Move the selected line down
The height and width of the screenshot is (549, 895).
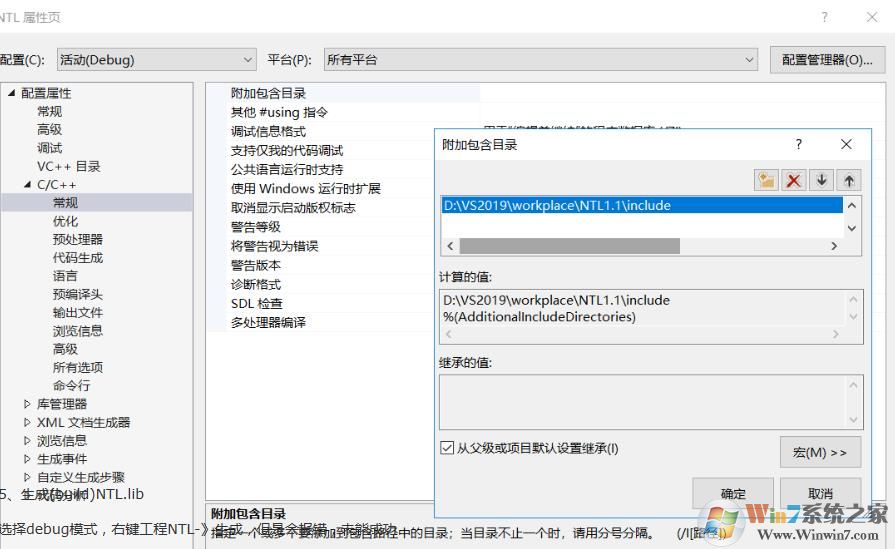(821, 180)
